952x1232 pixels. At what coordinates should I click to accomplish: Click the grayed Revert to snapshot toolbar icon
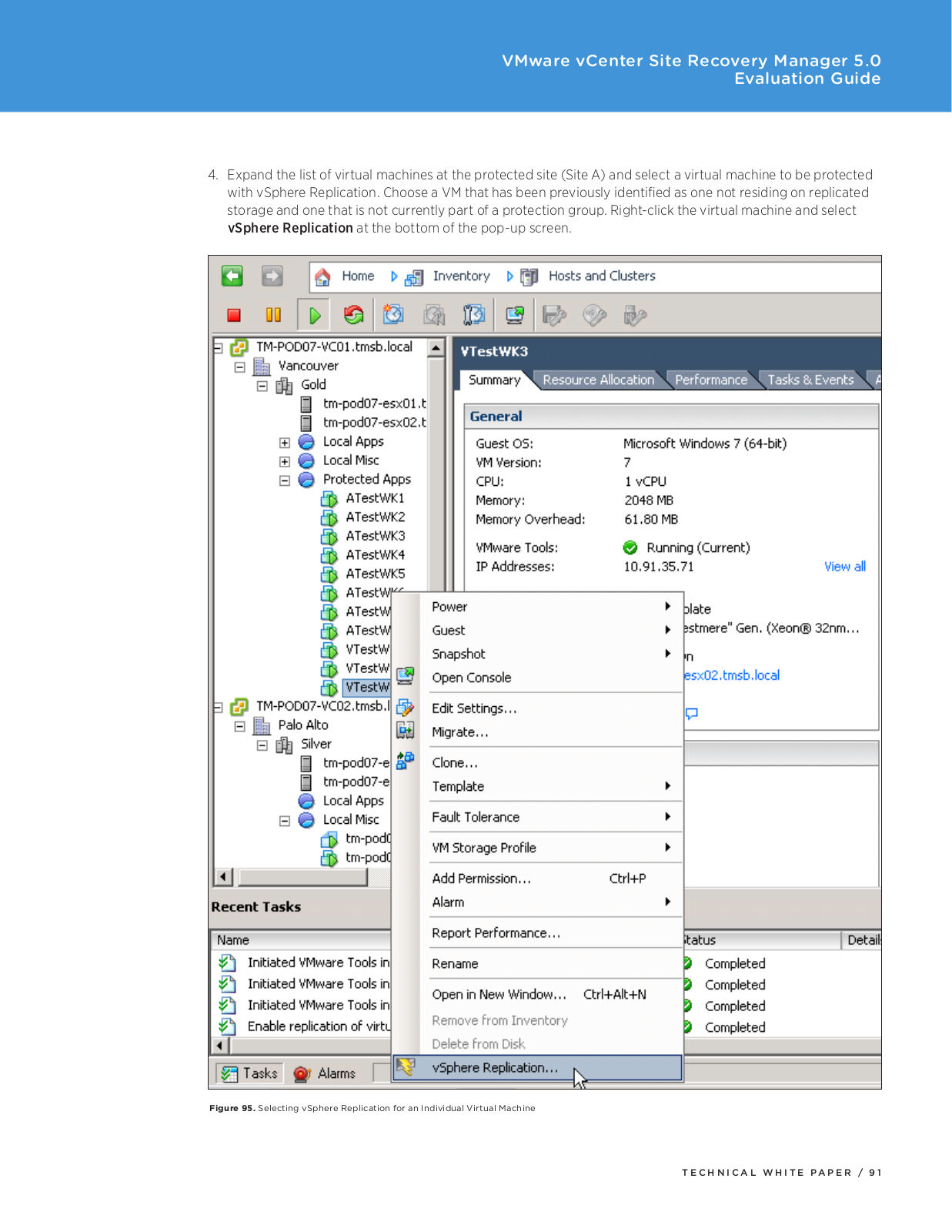(434, 315)
